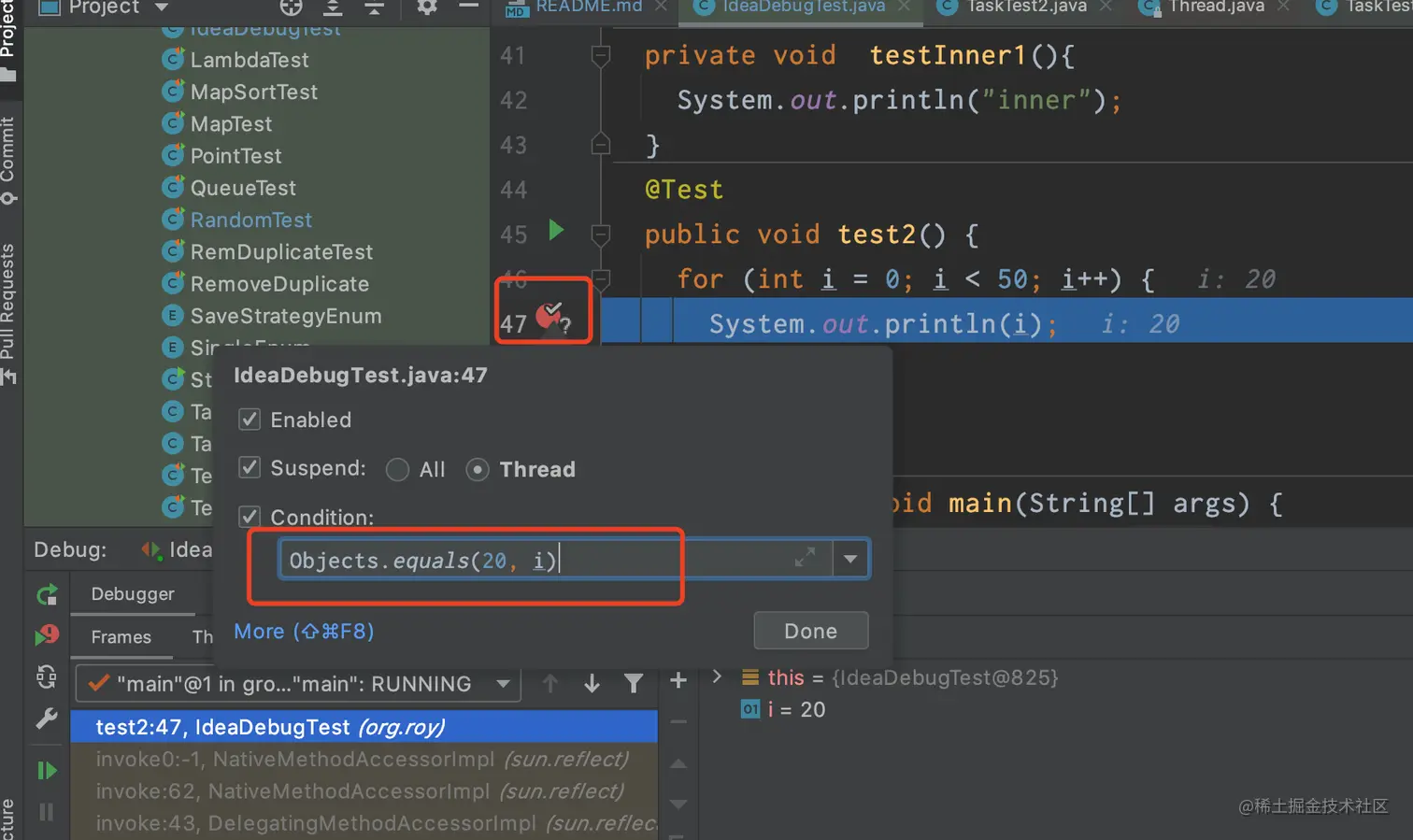
Task: Click the frames filter funnel icon
Action: [634, 684]
